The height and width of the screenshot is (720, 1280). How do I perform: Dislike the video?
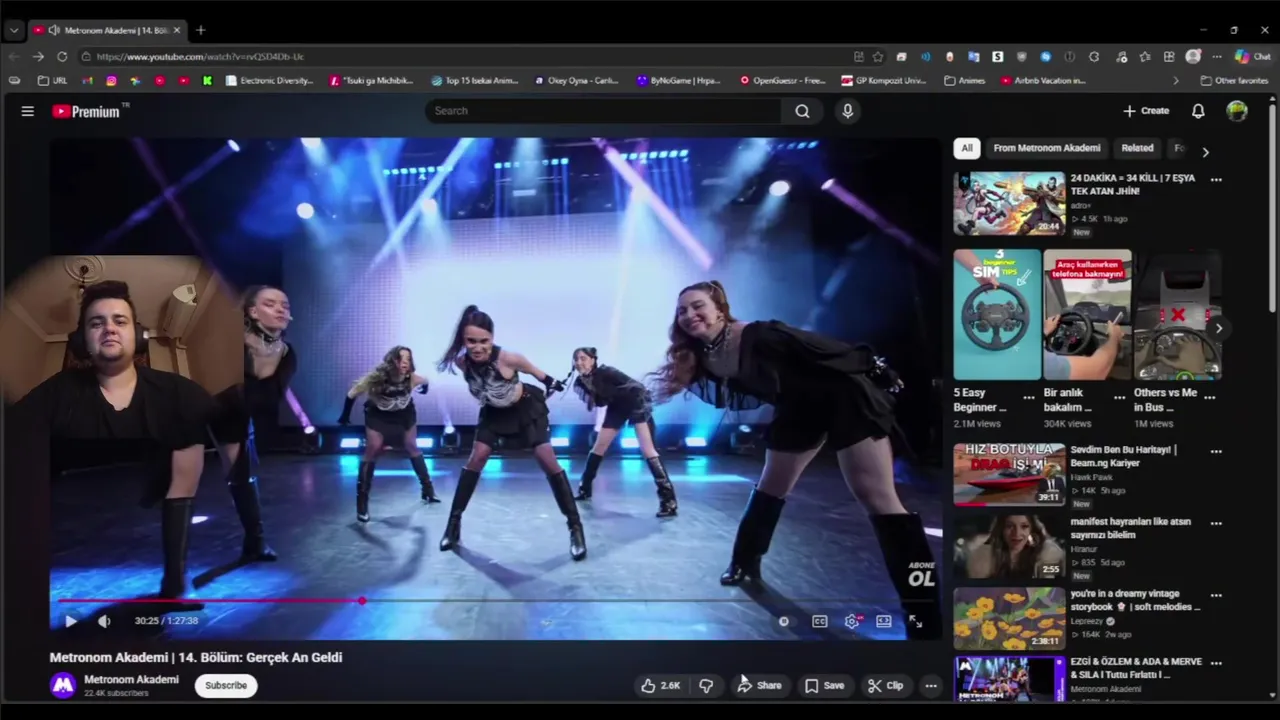[x=706, y=685]
